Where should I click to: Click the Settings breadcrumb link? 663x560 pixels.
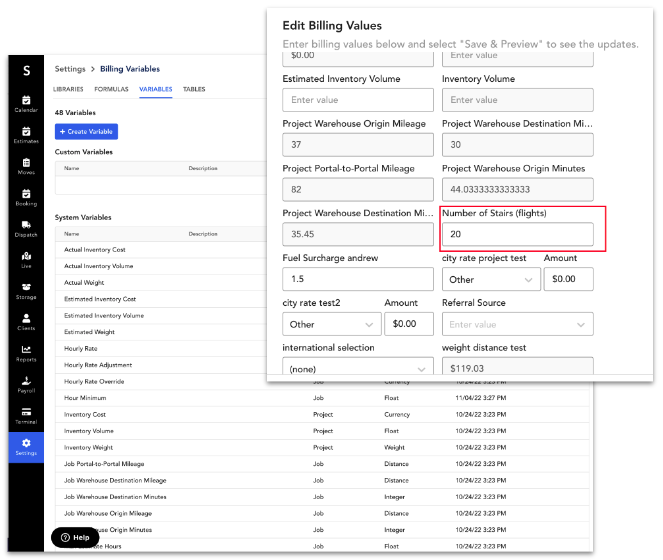click(69, 69)
